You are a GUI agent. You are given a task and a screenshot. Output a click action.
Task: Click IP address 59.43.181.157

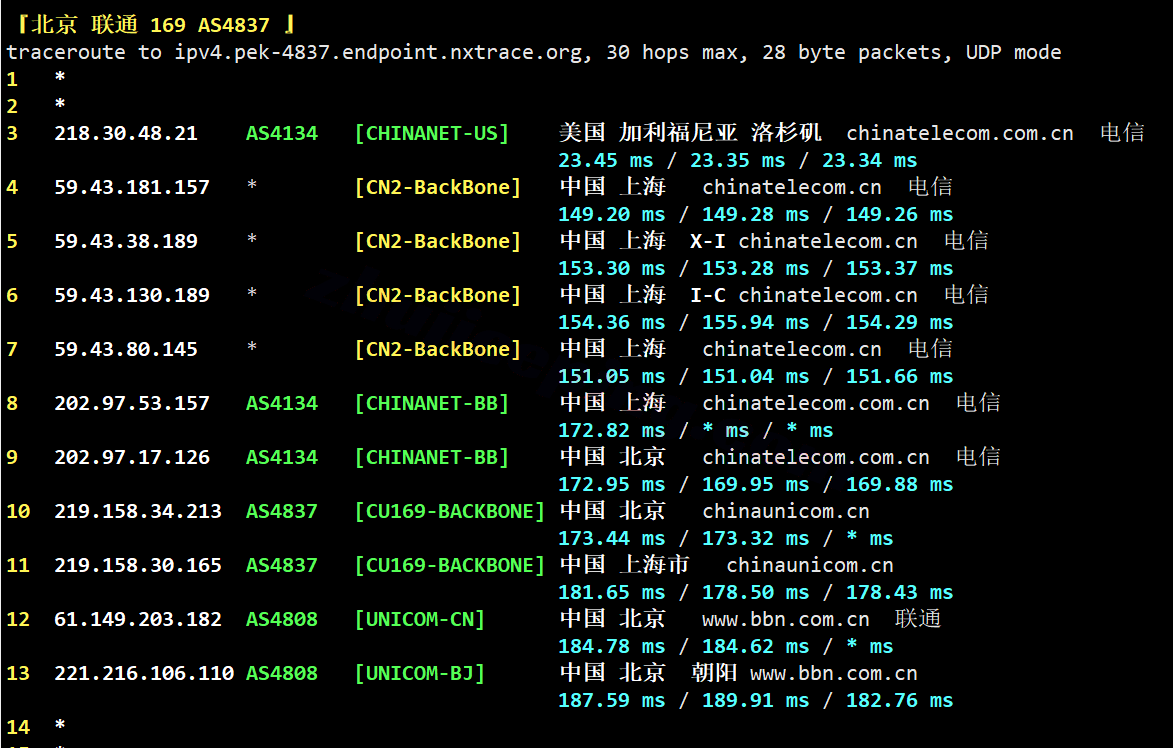coord(132,187)
